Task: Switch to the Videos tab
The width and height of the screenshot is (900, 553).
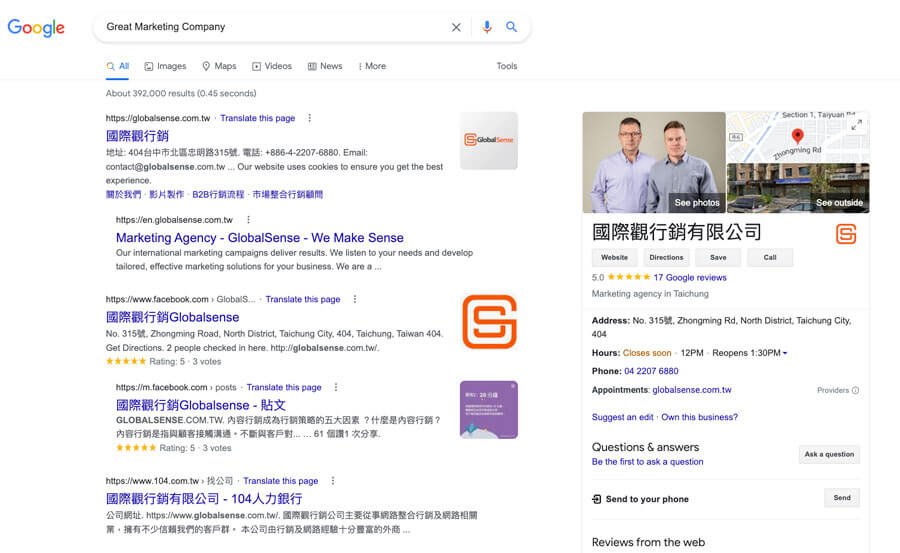Action: click(272, 66)
